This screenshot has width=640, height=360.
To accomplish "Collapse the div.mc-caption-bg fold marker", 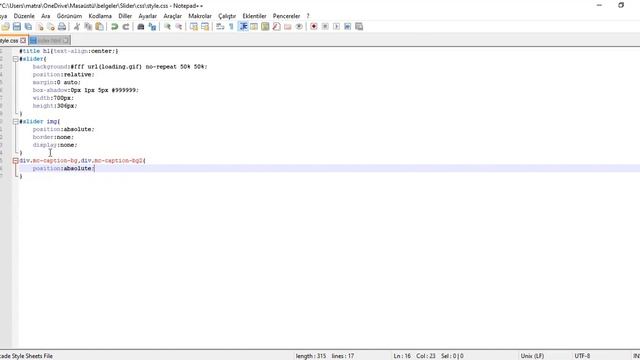I will click(16, 161).
